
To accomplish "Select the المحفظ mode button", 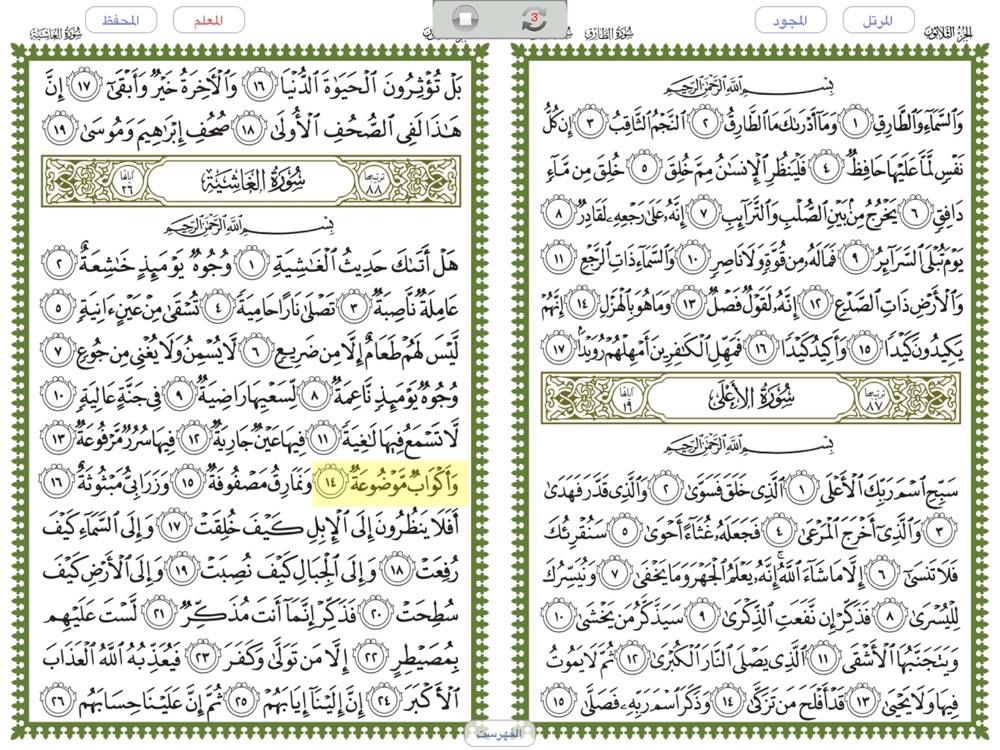I will coord(121,20).
